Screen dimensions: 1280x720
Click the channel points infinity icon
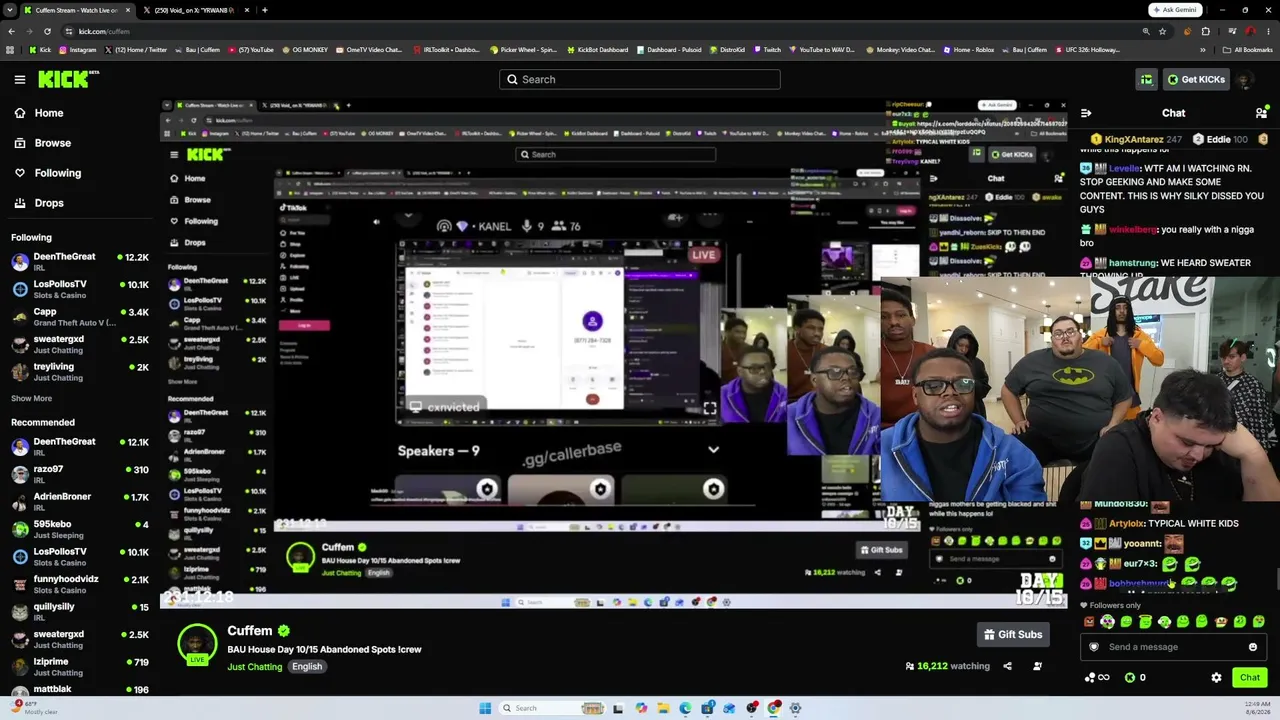pos(1097,678)
